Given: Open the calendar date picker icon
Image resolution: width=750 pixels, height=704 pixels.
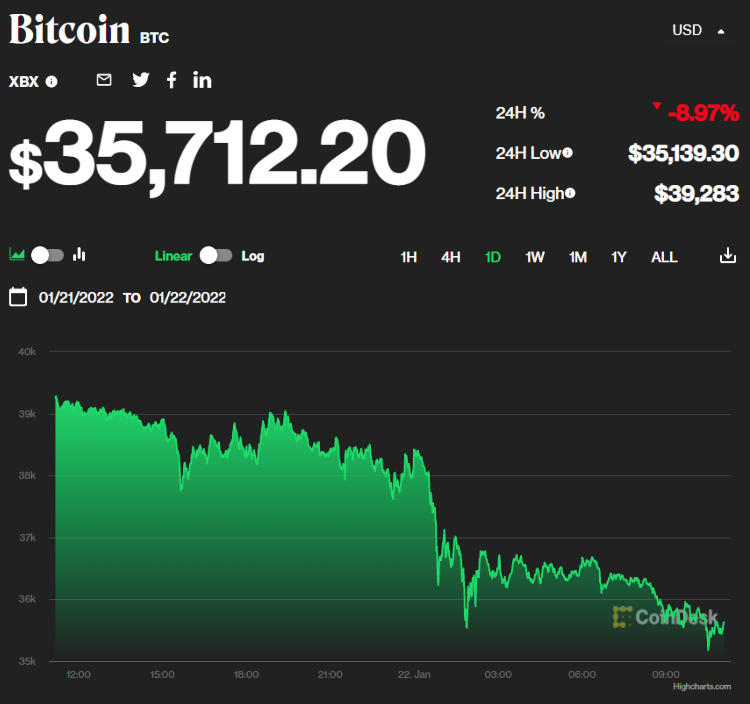Looking at the screenshot, I should [x=17, y=297].
